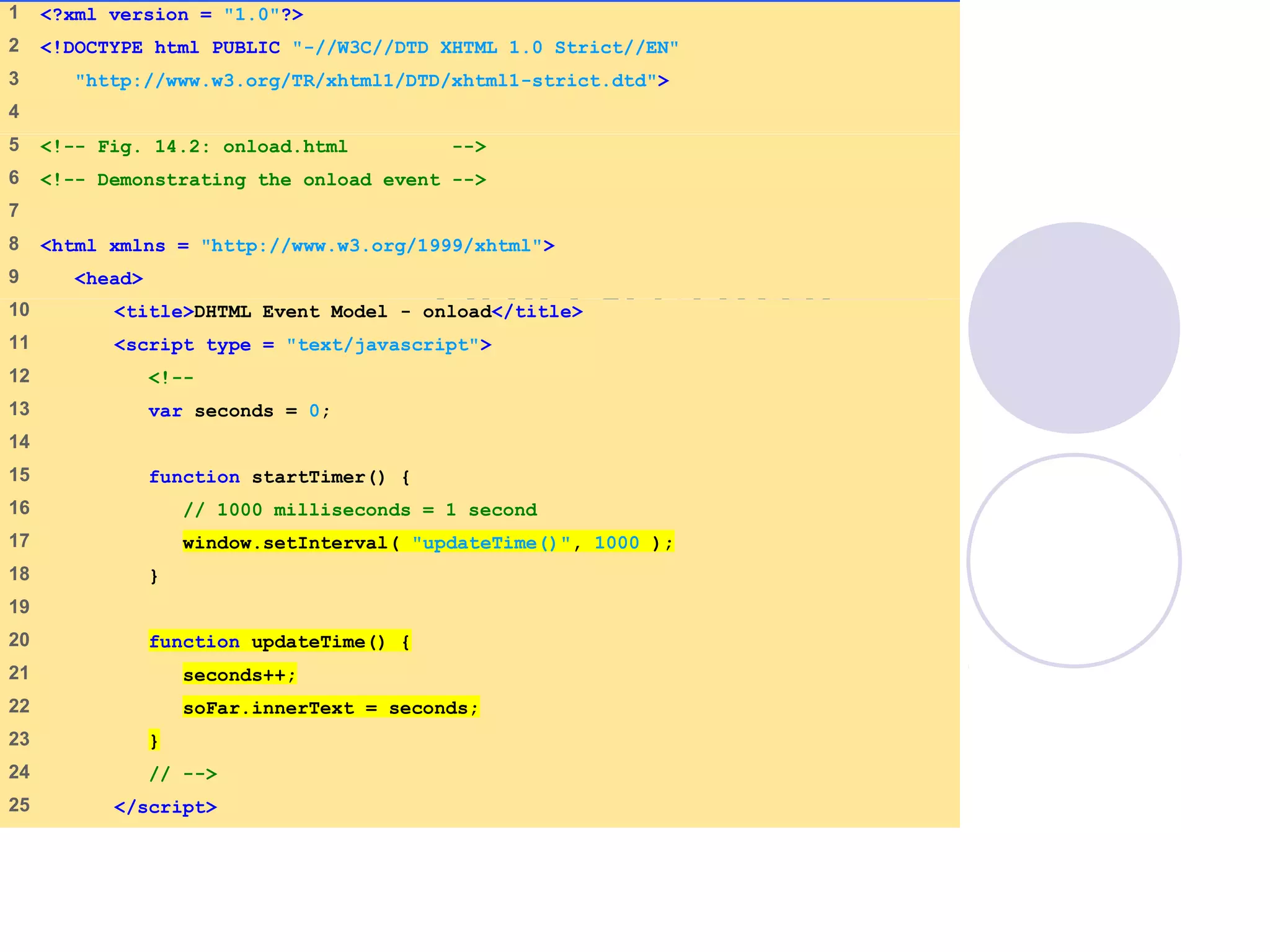Click the highlighted seconds++ statement
This screenshot has height=952, width=1270.
click(x=239, y=675)
